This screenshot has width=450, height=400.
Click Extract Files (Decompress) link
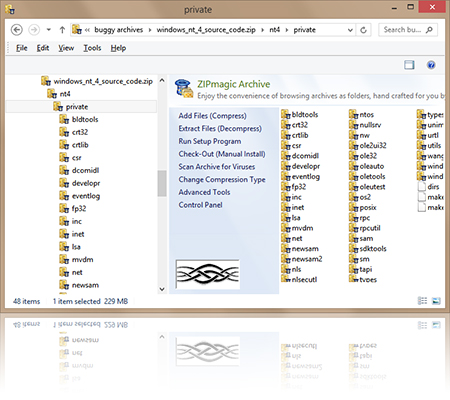[220, 129]
